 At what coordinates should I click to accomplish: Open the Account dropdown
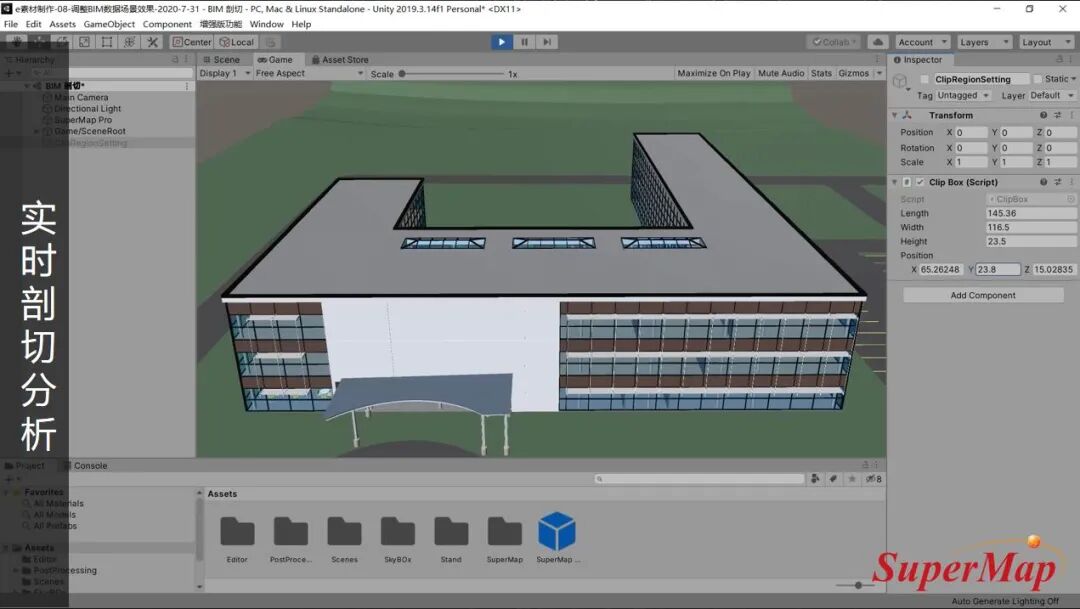click(x=923, y=42)
